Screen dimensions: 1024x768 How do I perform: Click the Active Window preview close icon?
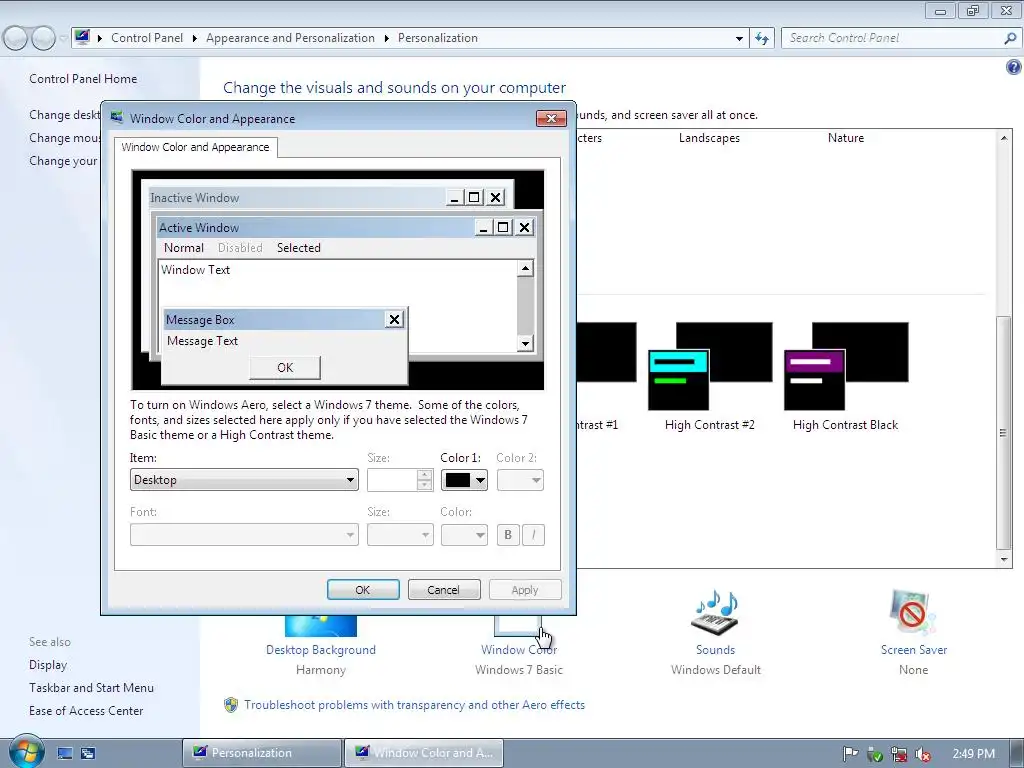click(524, 227)
